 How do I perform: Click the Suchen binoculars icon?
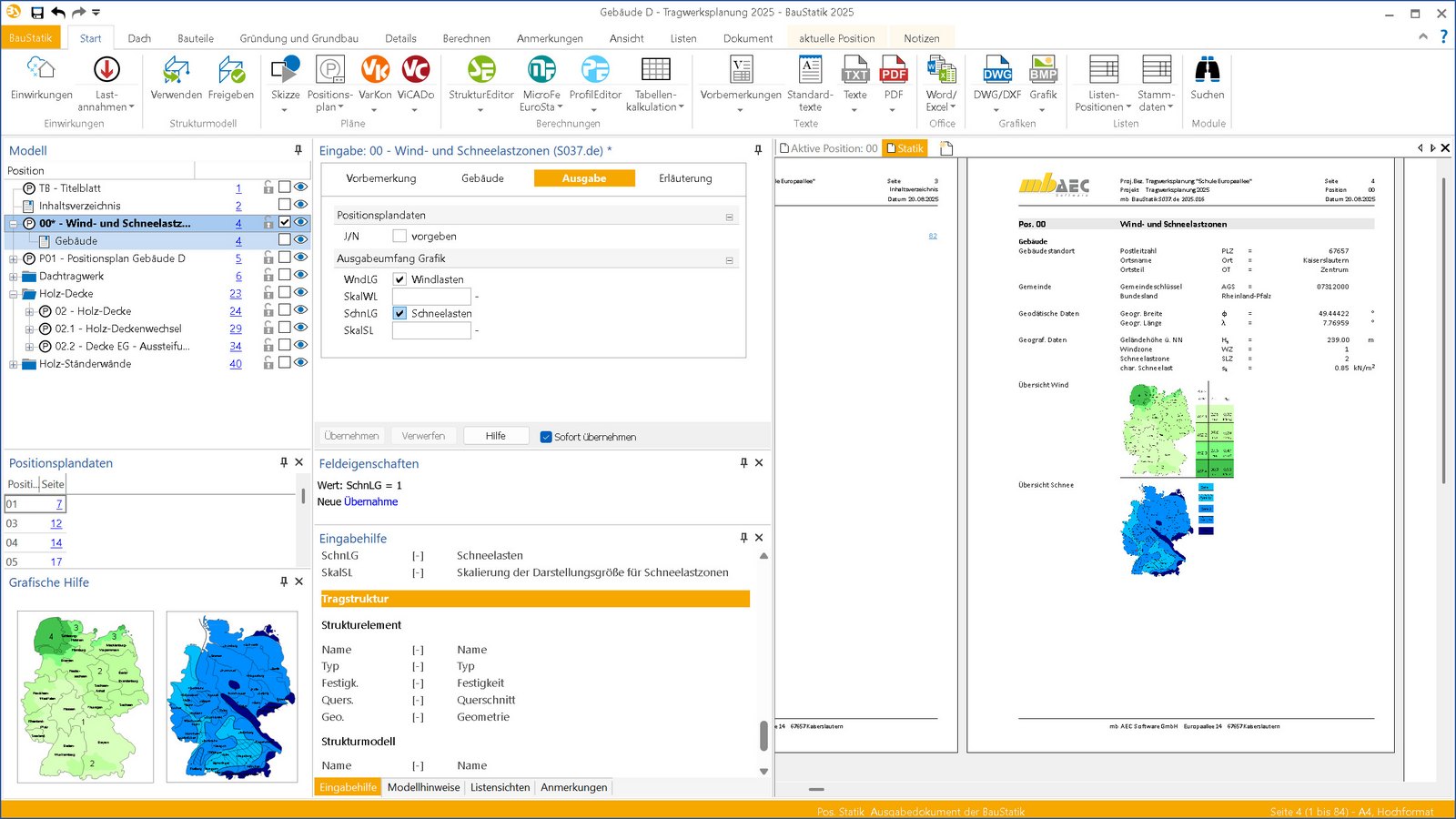[x=1207, y=71]
